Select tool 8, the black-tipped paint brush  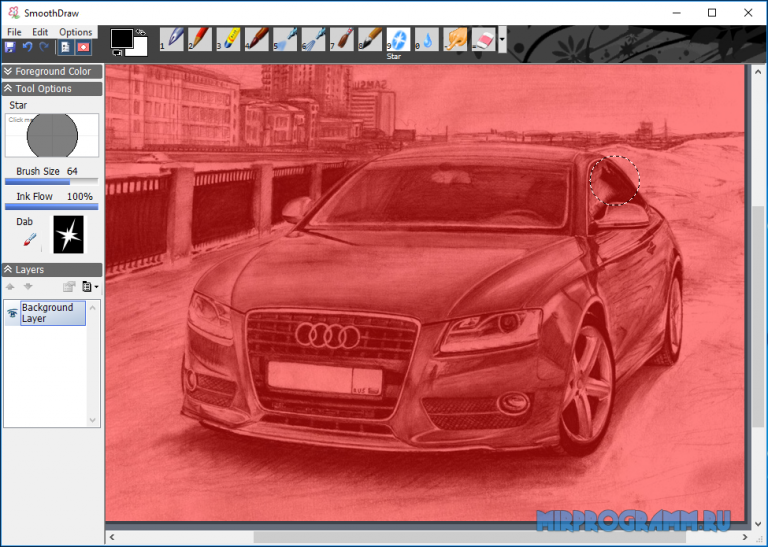pyautogui.click(x=370, y=39)
